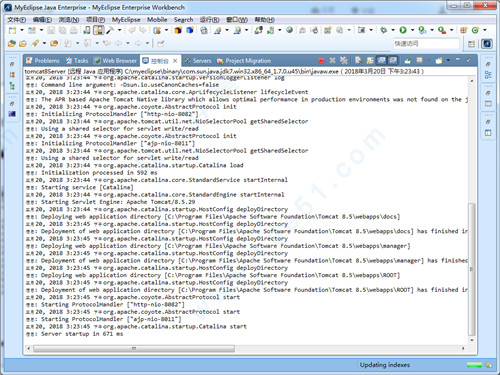This screenshot has height=375, width=500.
Task: Open the New wizard dropdown arrow
Action: pos(22,30)
